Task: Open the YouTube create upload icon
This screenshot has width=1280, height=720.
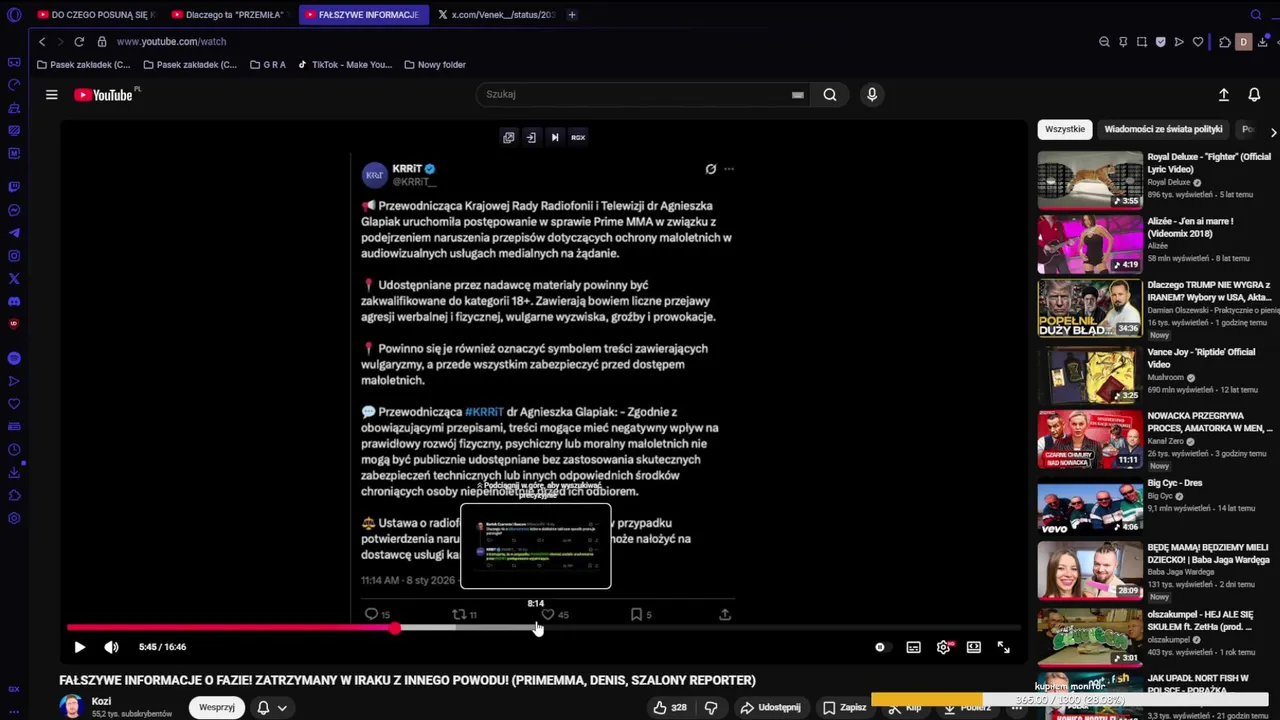Action: [1223, 95]
